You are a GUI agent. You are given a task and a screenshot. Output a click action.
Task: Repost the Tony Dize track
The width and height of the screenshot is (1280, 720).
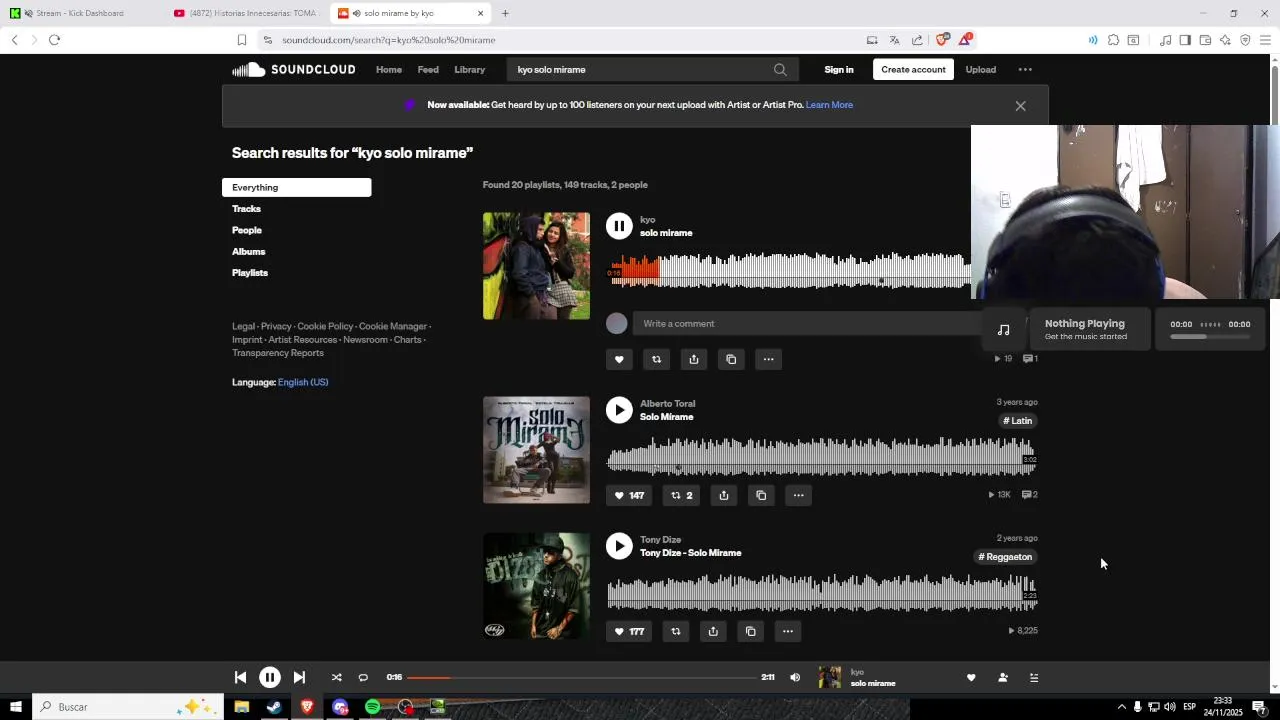click(x=676, y=631)
